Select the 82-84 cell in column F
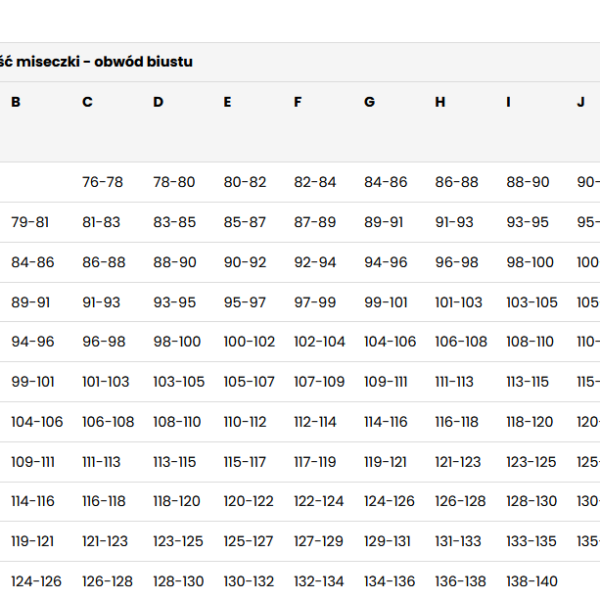Screen dimensions: 600x600 (x=315, y=182)
